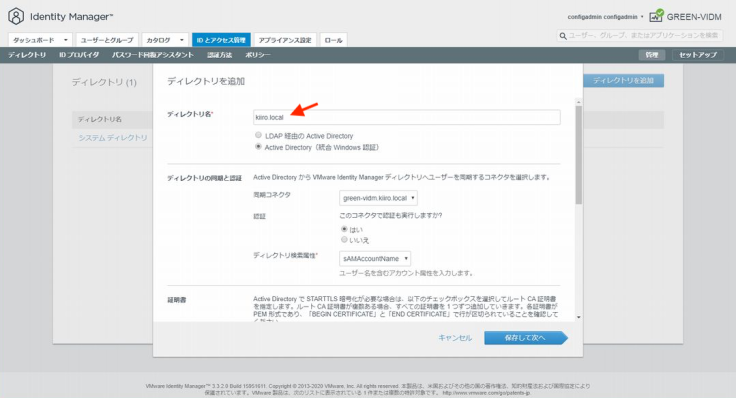The width and height of the screenshot is (736, 398).
Task: Click the セットアップ button
Action: click(698, 55)
